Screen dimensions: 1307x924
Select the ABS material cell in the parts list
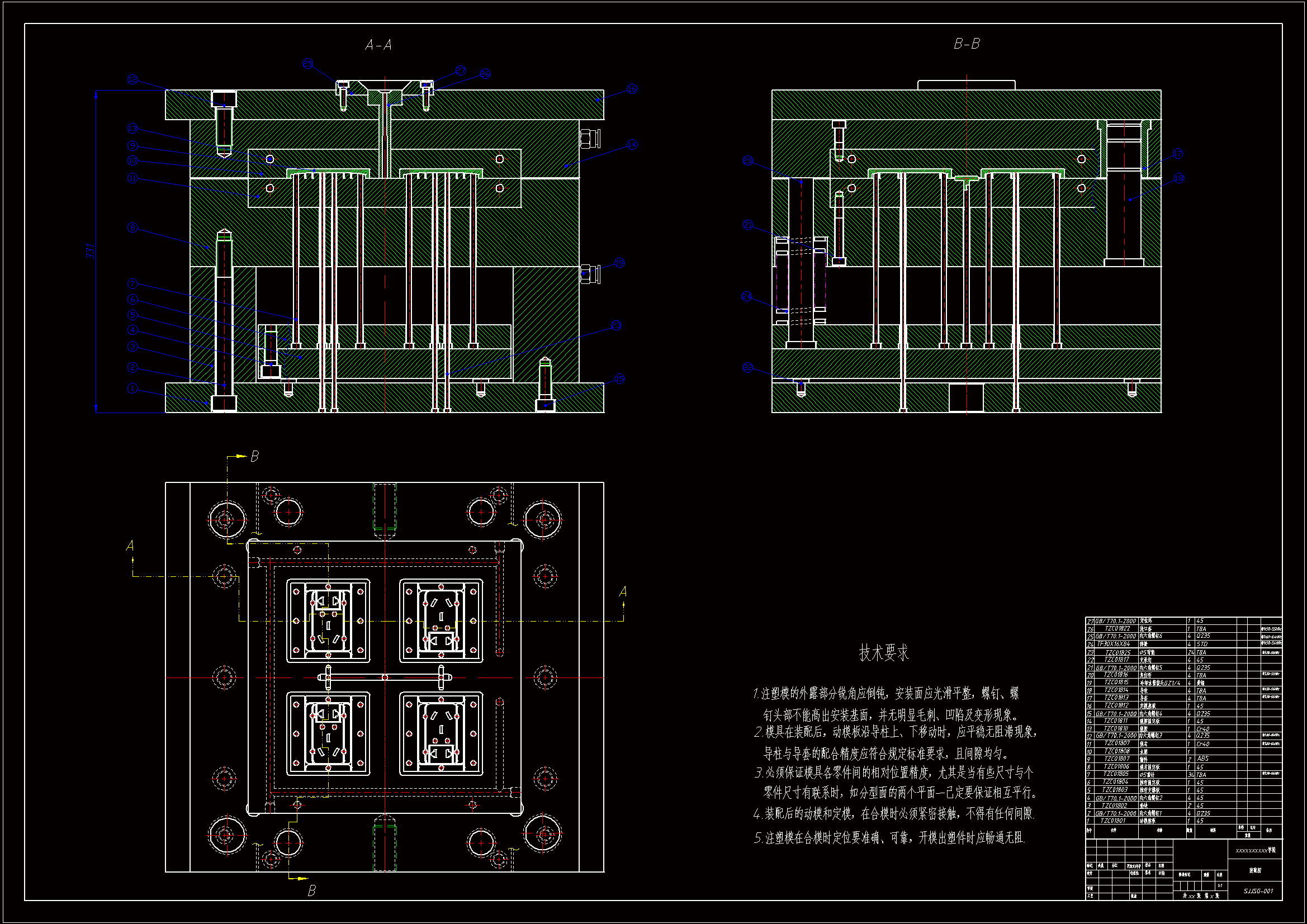coord(1203,759)
